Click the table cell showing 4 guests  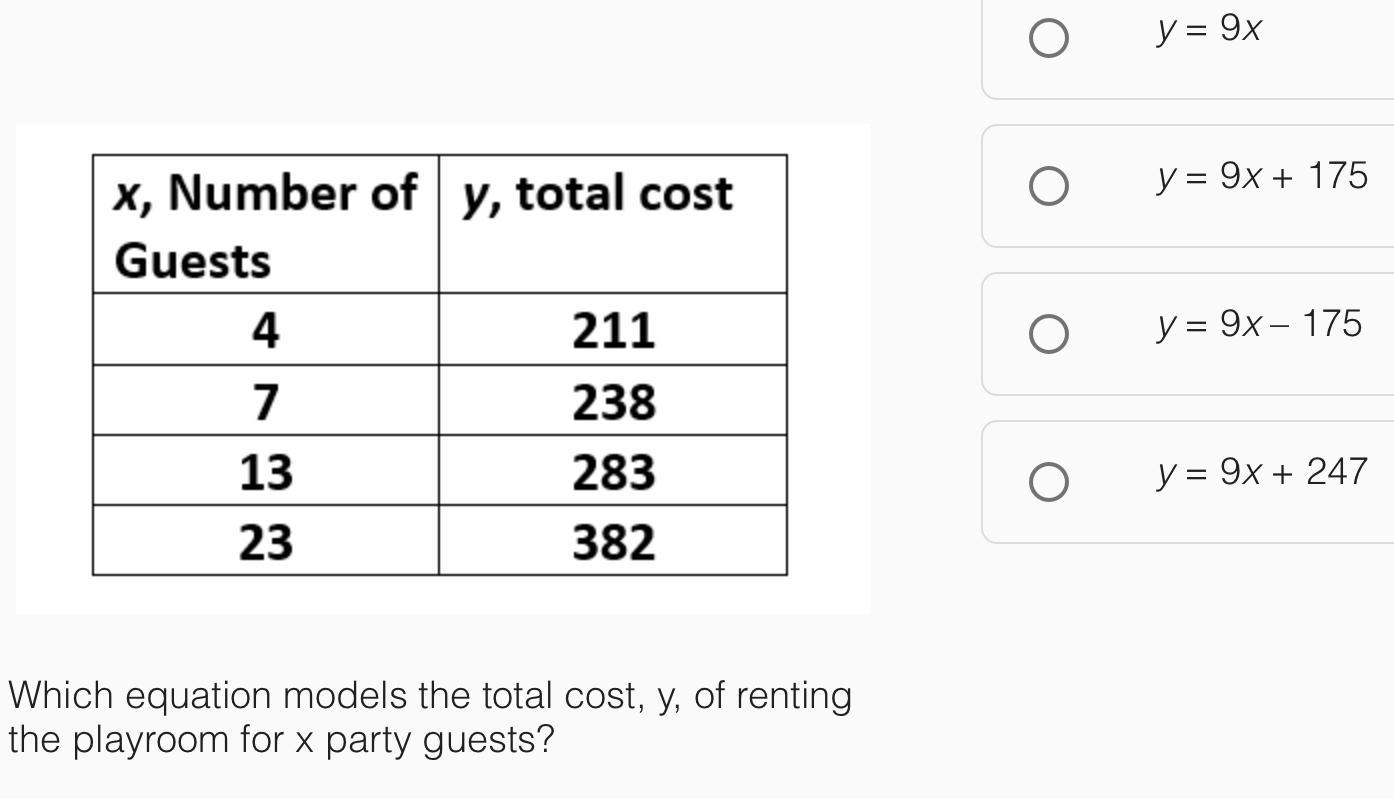pos(265,330)
